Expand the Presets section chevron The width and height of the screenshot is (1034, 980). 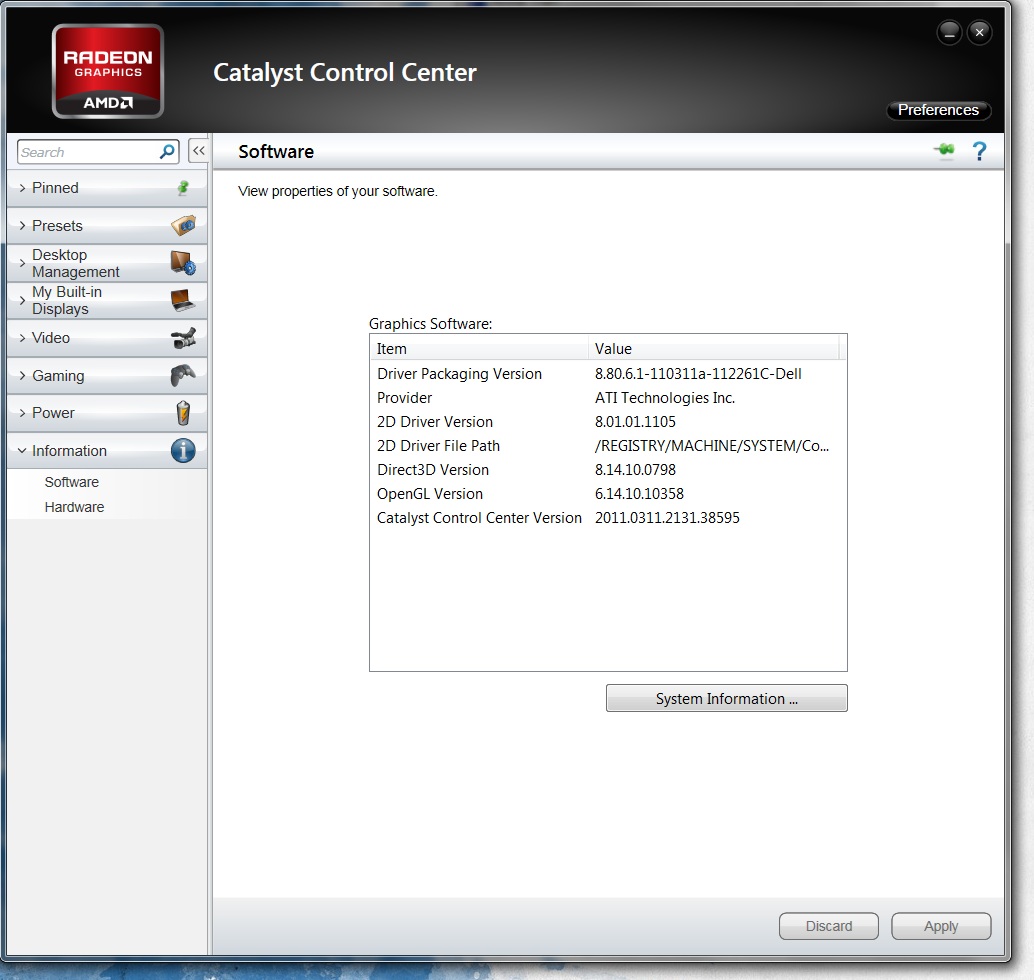(22, 226)
